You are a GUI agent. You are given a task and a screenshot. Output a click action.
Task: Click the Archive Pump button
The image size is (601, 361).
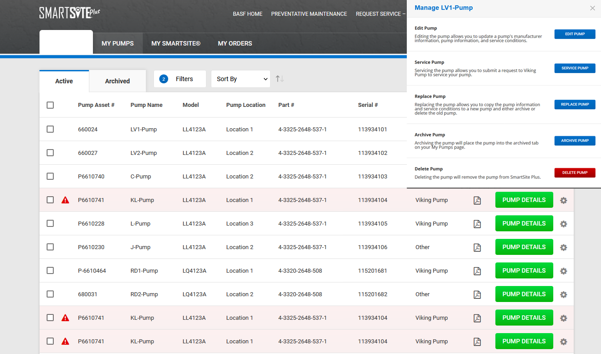pyautogui.click(x=575, y=141)
